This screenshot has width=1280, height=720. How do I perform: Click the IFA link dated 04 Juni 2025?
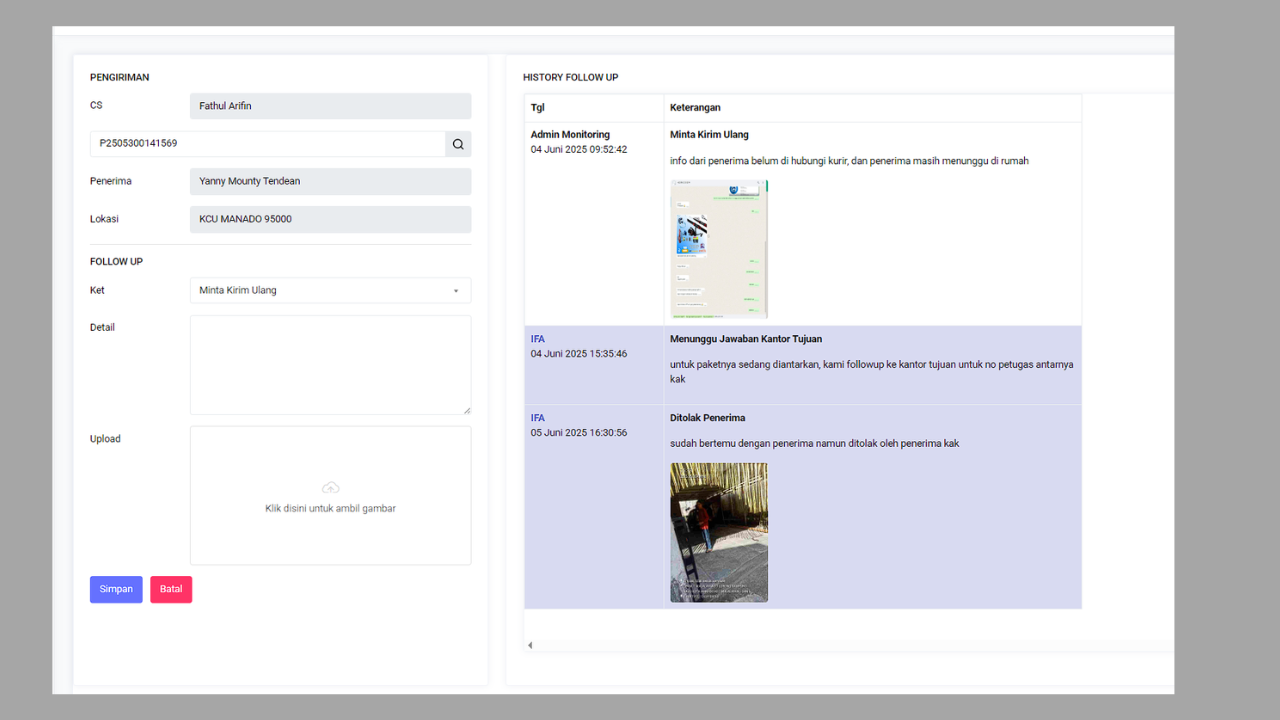[x=538, y=339]
